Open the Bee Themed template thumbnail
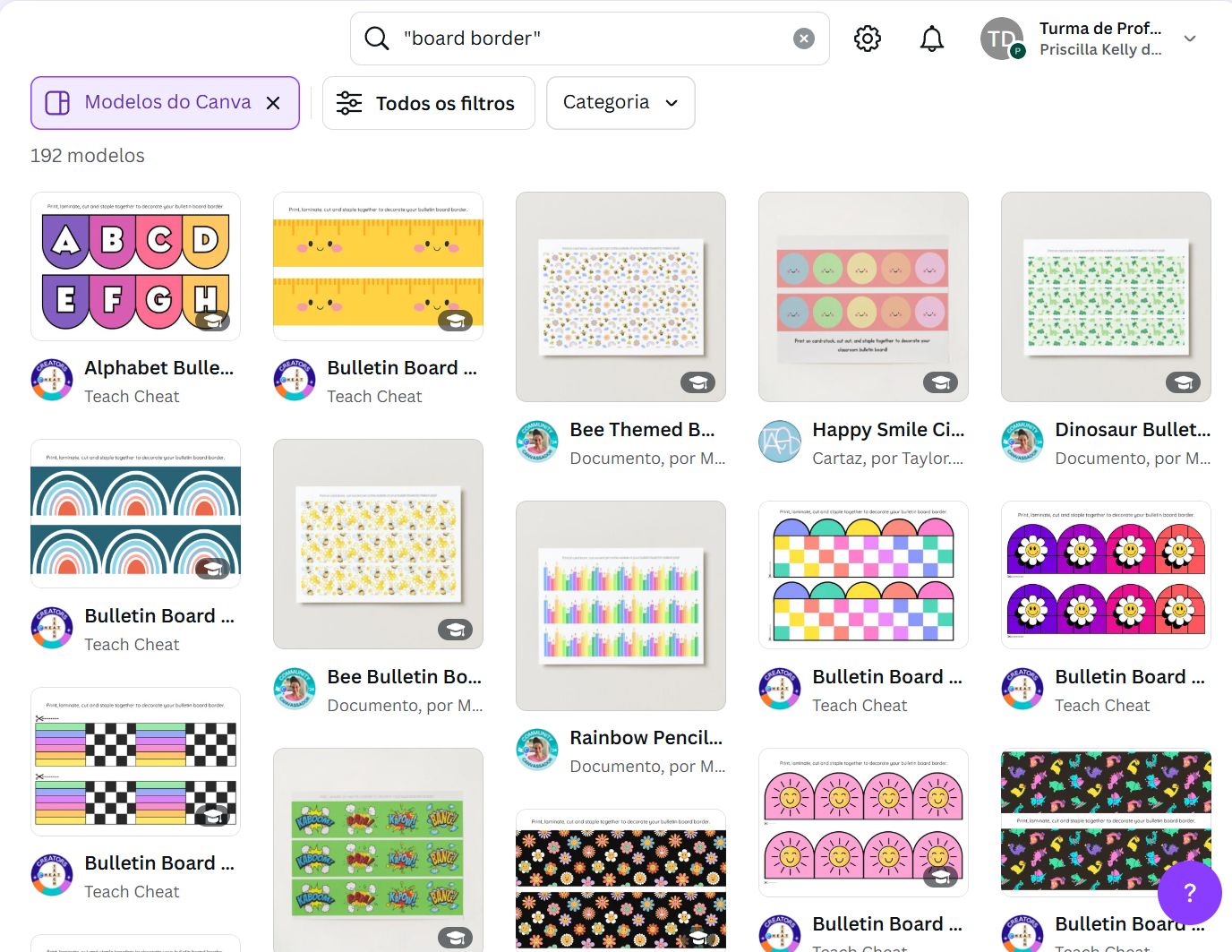The width and height of the screenshot is (1232, 952). [x=620, y=296]
